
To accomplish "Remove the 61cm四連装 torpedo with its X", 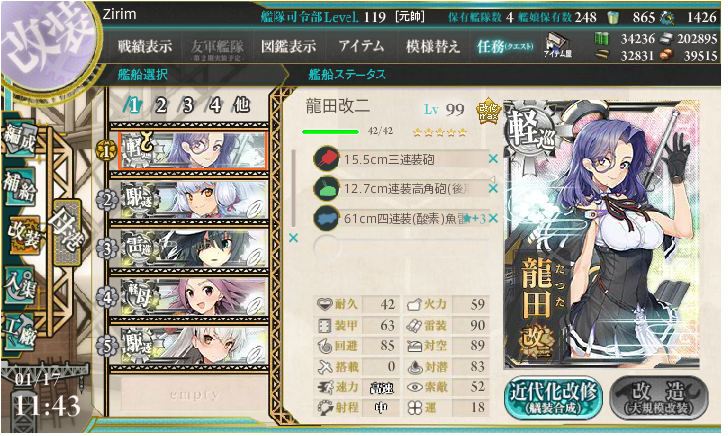I will pyautogui.click(x=493, y=218).
